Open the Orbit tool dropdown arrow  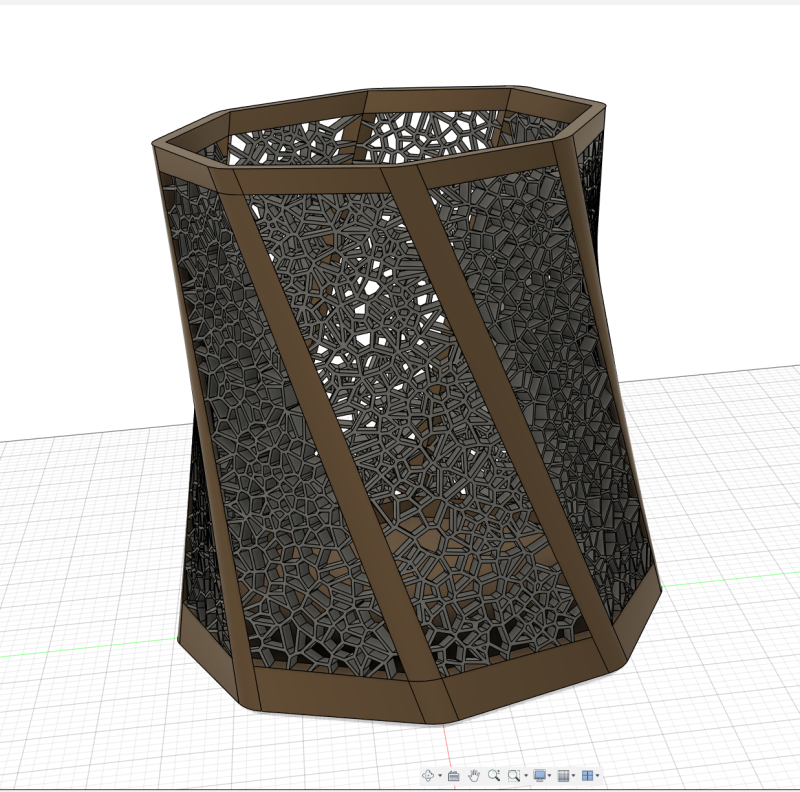coord(440,776)
